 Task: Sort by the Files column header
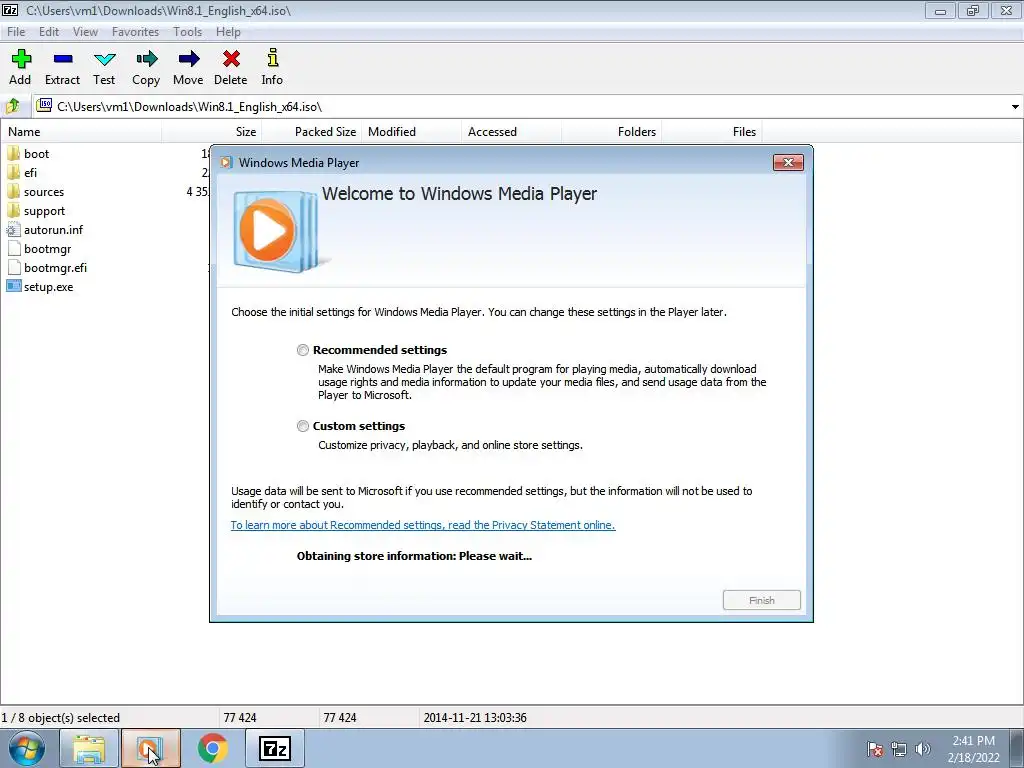click(711, 131)
